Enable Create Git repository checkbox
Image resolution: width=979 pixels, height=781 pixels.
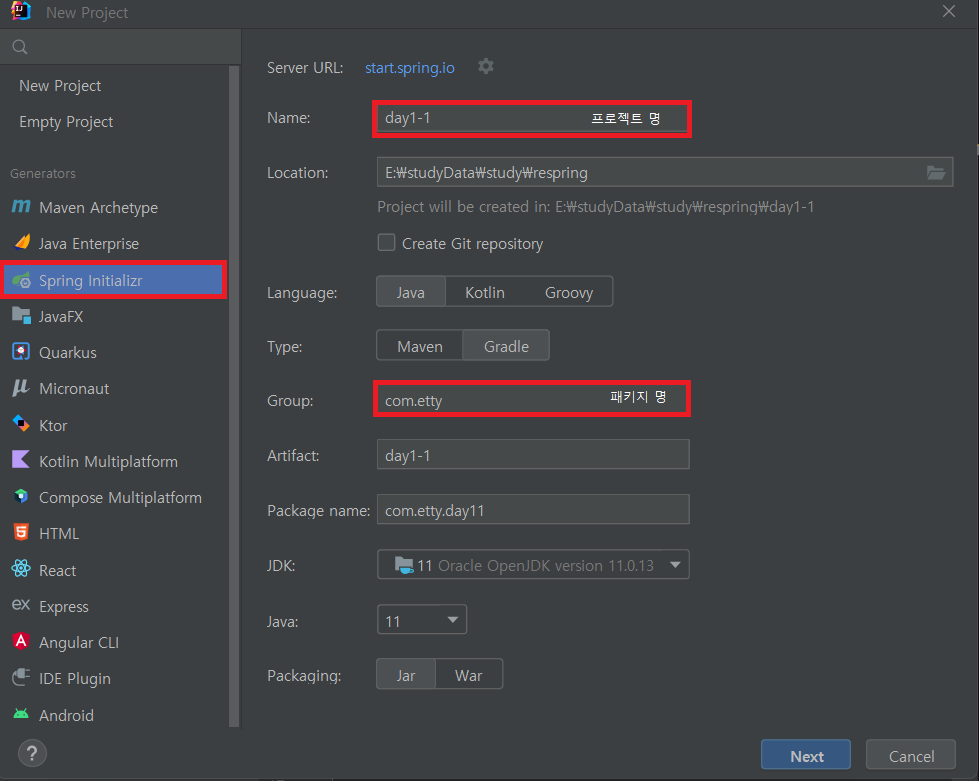386,242
